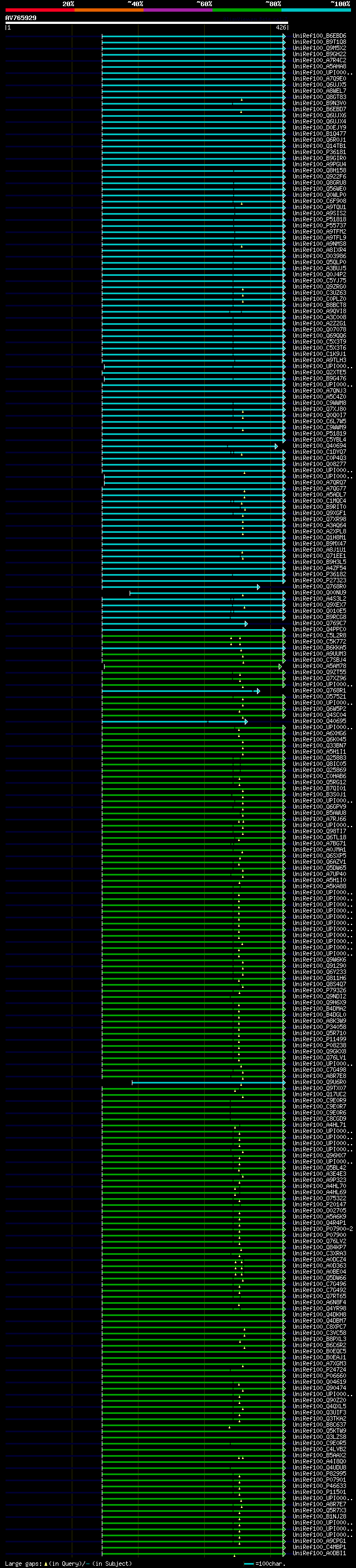
Task: Open hit UniRef100_B9GH22
Action: 319,54
